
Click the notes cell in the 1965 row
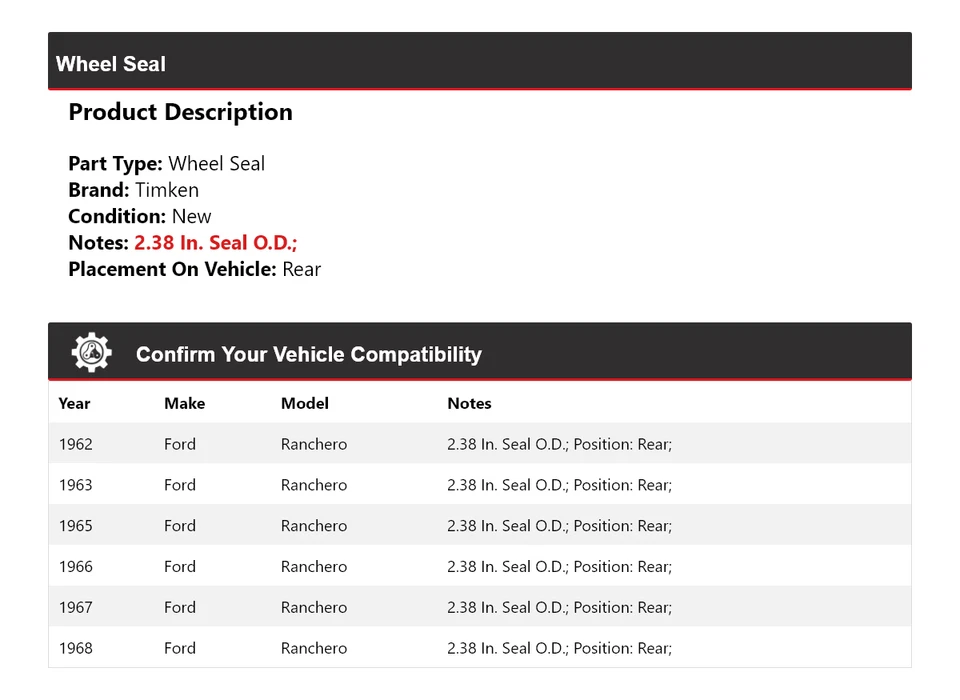tap(559, 526)
